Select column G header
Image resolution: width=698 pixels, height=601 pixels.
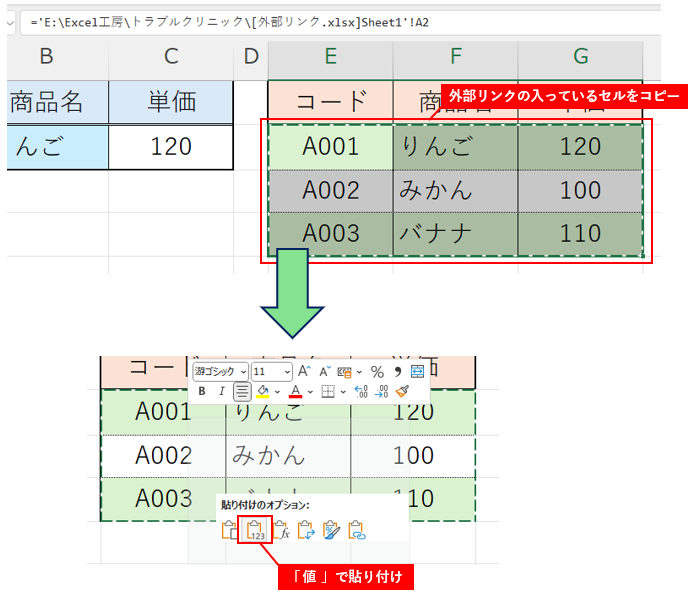click(580, 58)
